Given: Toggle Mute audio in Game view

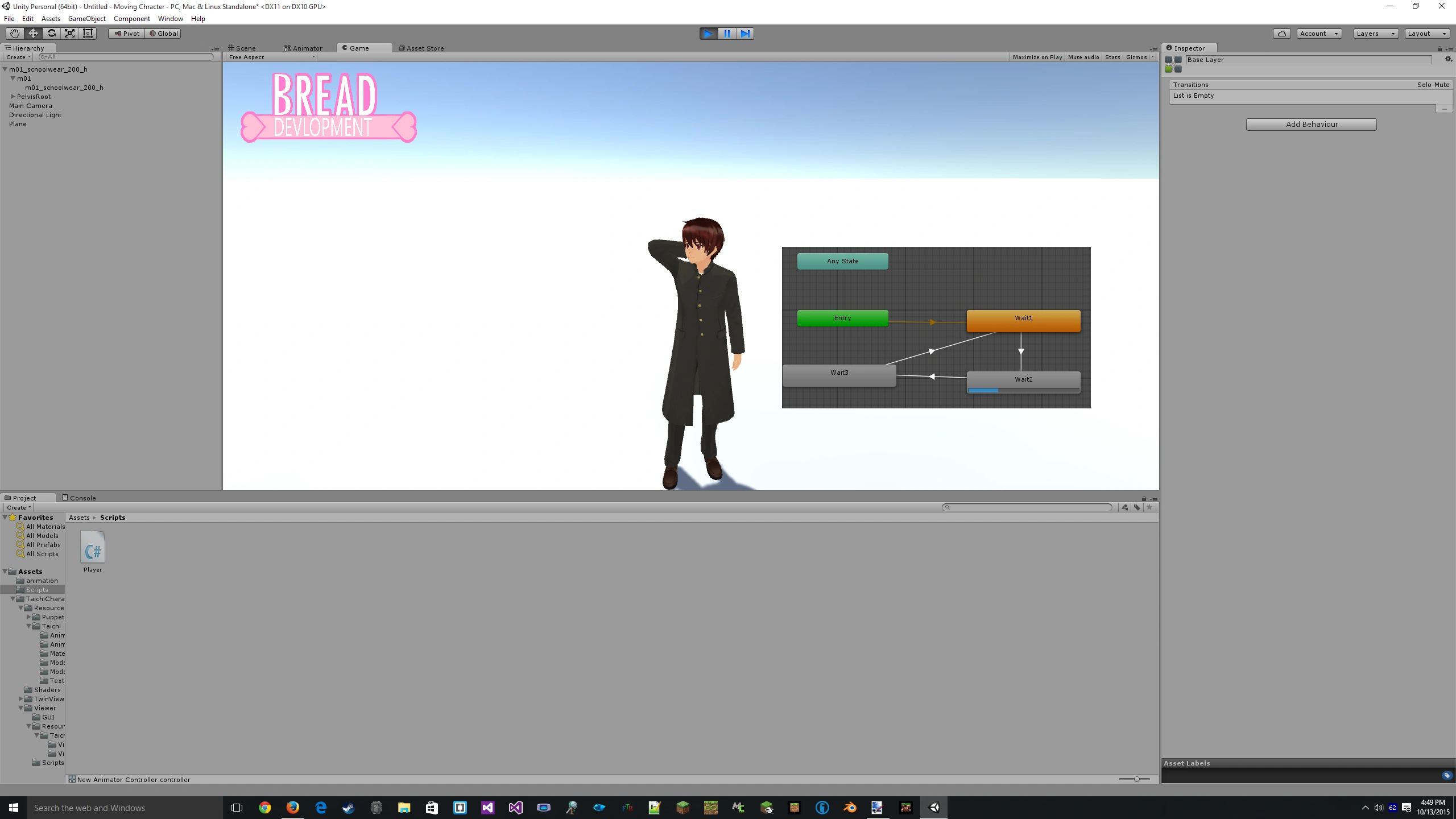Looking at the screenshot, I should (1083, 57).
